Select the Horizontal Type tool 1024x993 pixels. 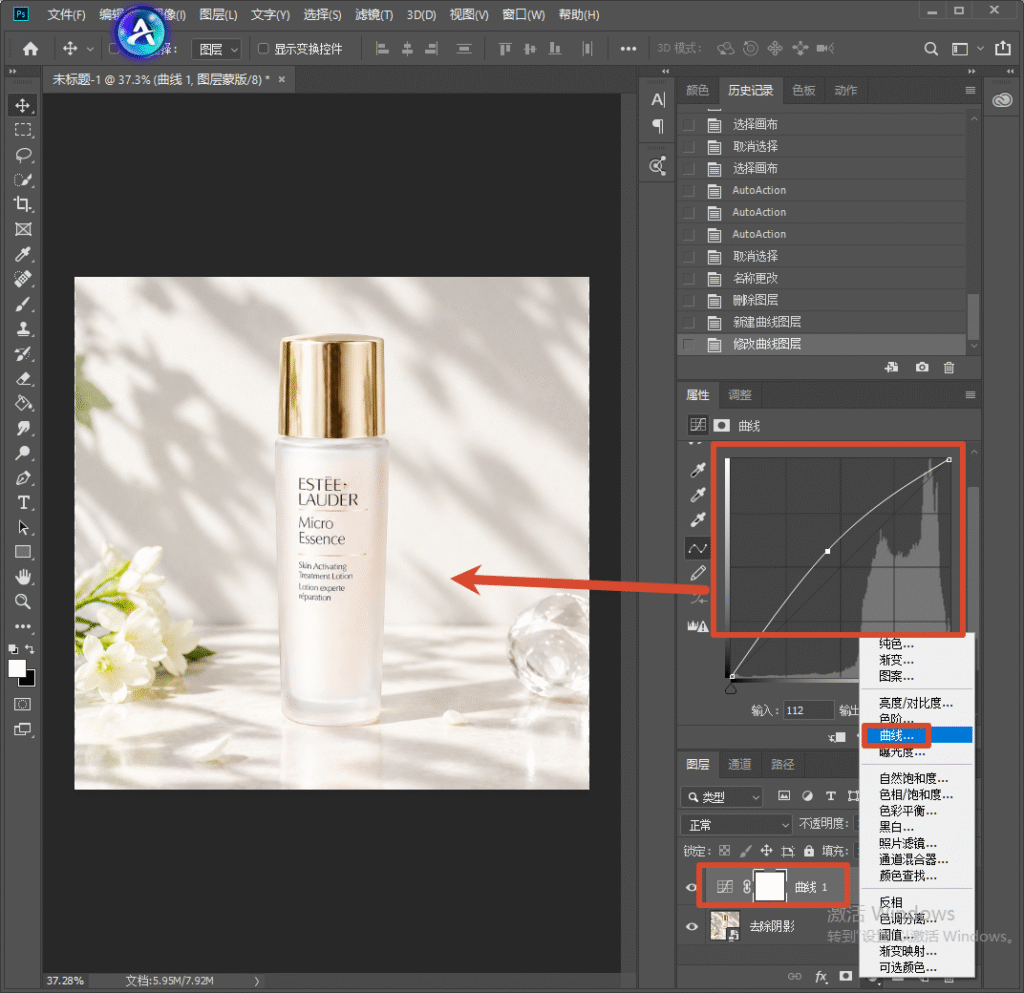pyautogui.click(x=23, y=503)
